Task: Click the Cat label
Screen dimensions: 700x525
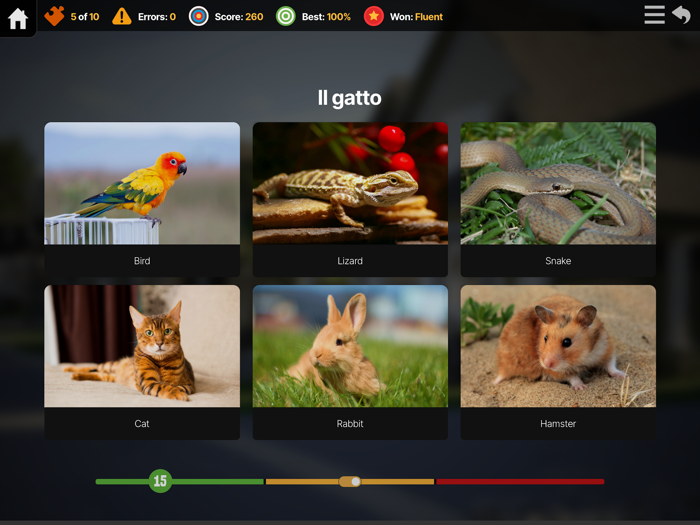Action: tap(142, 424)
